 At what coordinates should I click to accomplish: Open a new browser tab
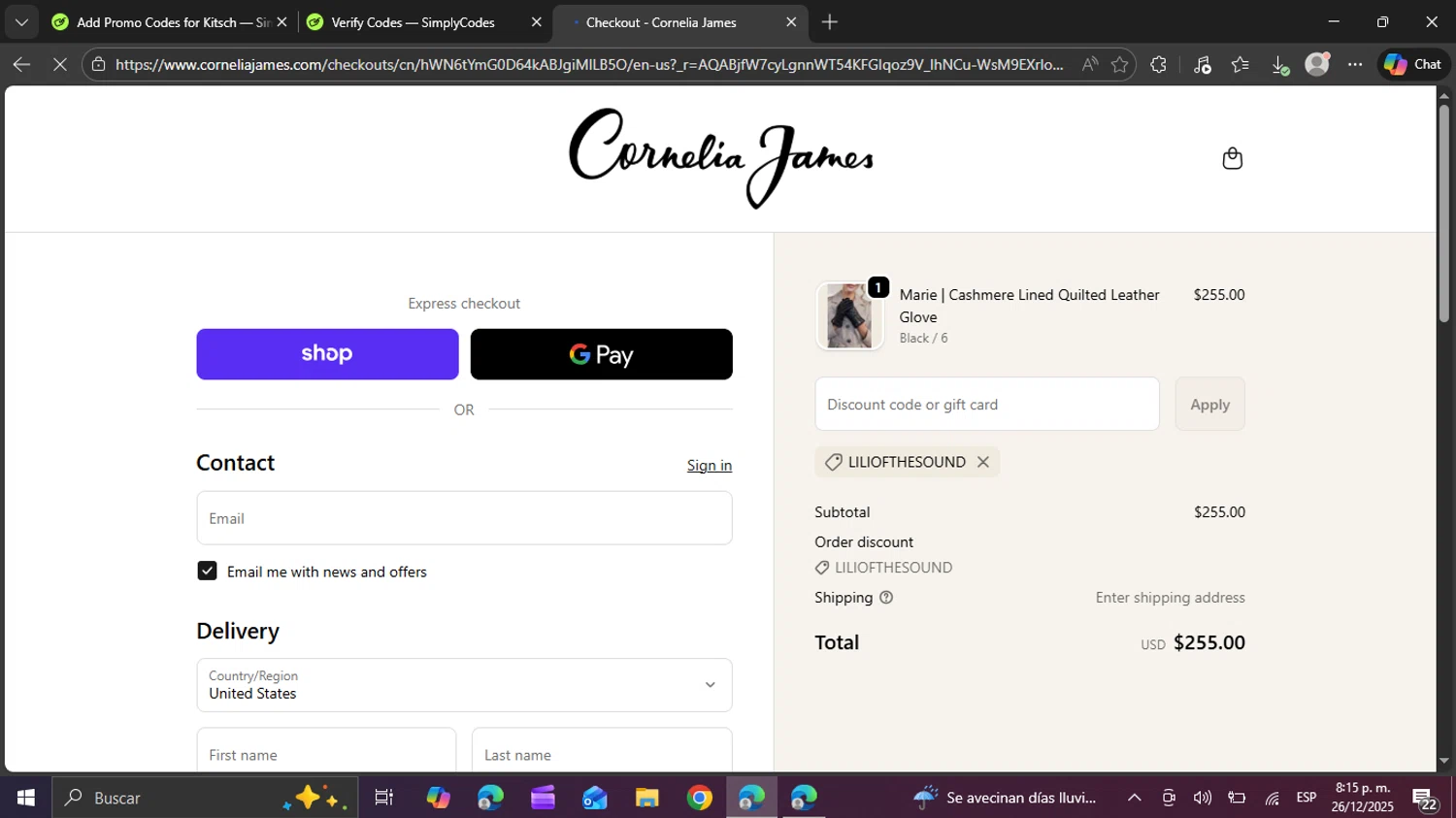pyautogui.click(x=830, y=21)
